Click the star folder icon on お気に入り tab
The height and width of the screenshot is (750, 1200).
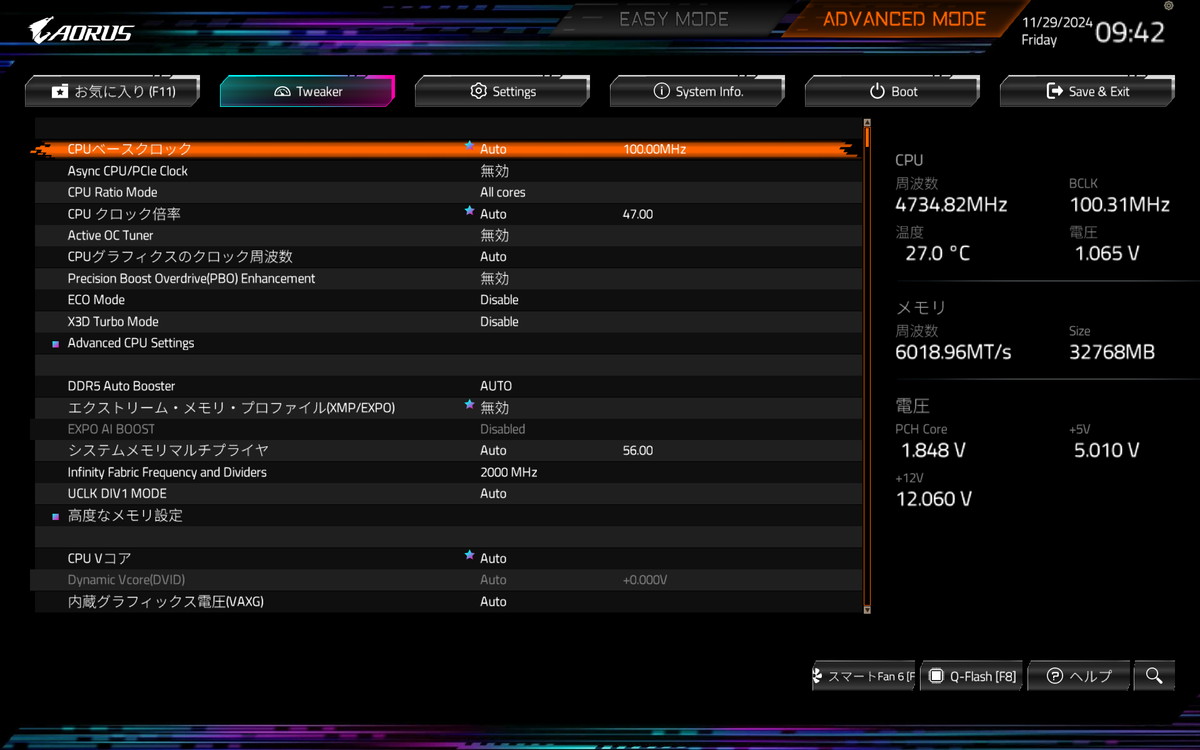(60, 91)
